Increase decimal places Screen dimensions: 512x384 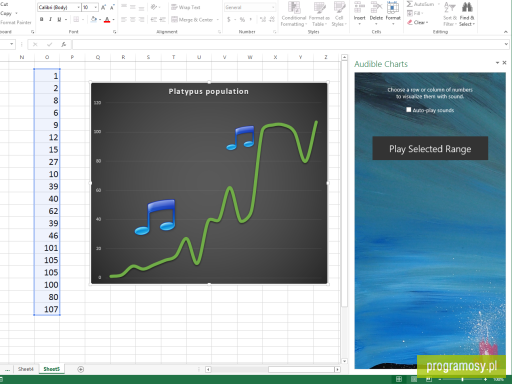(x=263, y=20)
